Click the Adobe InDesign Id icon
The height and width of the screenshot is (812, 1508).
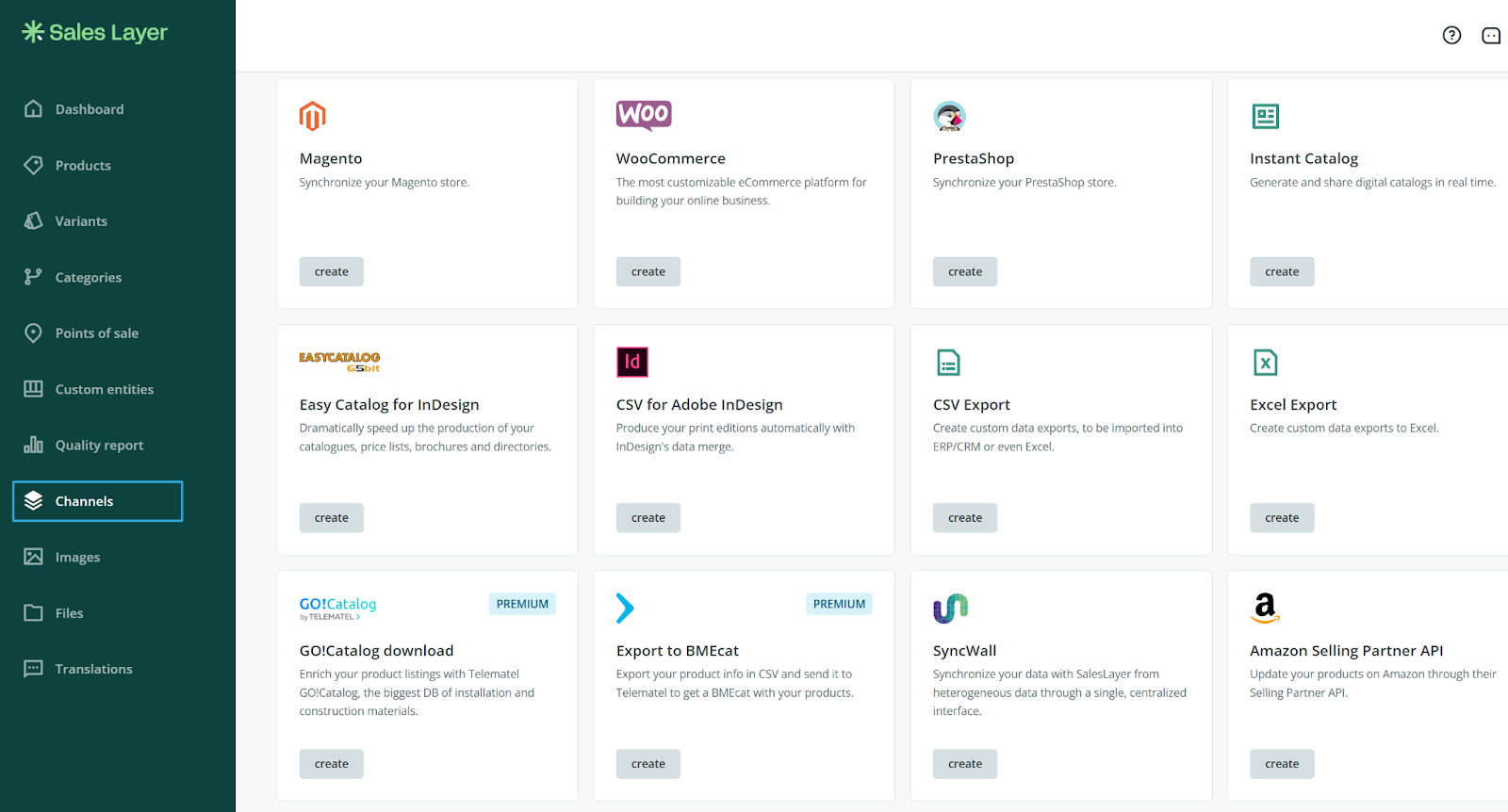tap(632, 362)
